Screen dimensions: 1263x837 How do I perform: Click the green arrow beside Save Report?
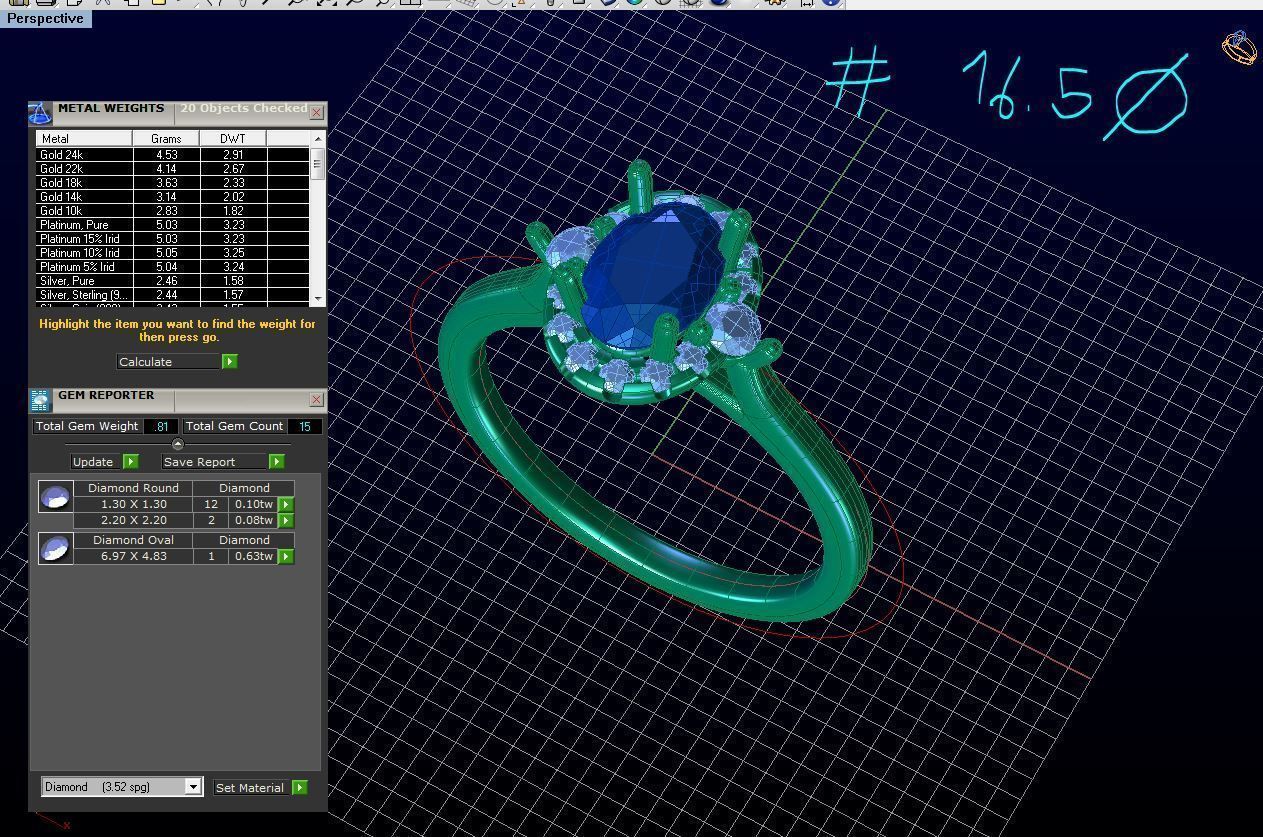click(276, 461)
